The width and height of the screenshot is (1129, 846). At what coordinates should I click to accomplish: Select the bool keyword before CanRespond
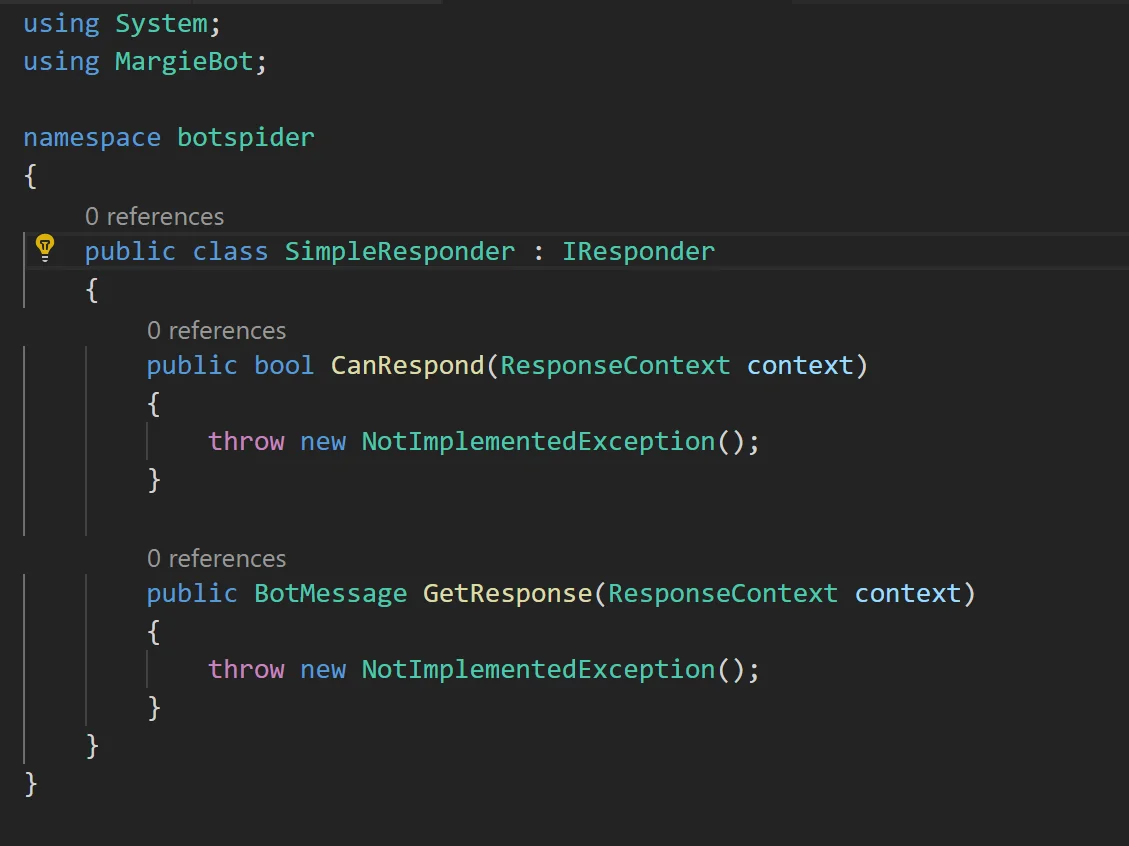284,366
